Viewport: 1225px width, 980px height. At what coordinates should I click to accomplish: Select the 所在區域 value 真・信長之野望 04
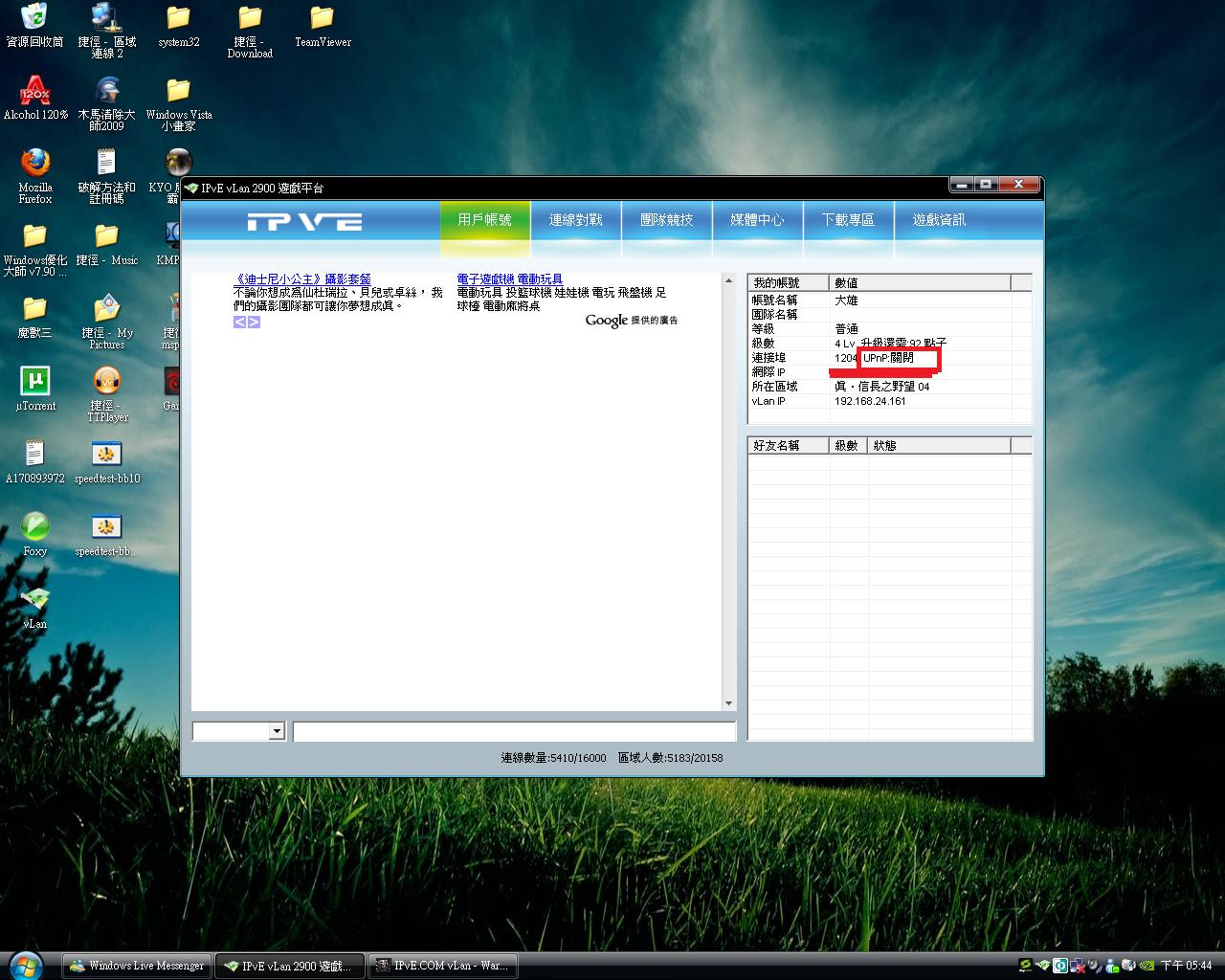(881, 387)
